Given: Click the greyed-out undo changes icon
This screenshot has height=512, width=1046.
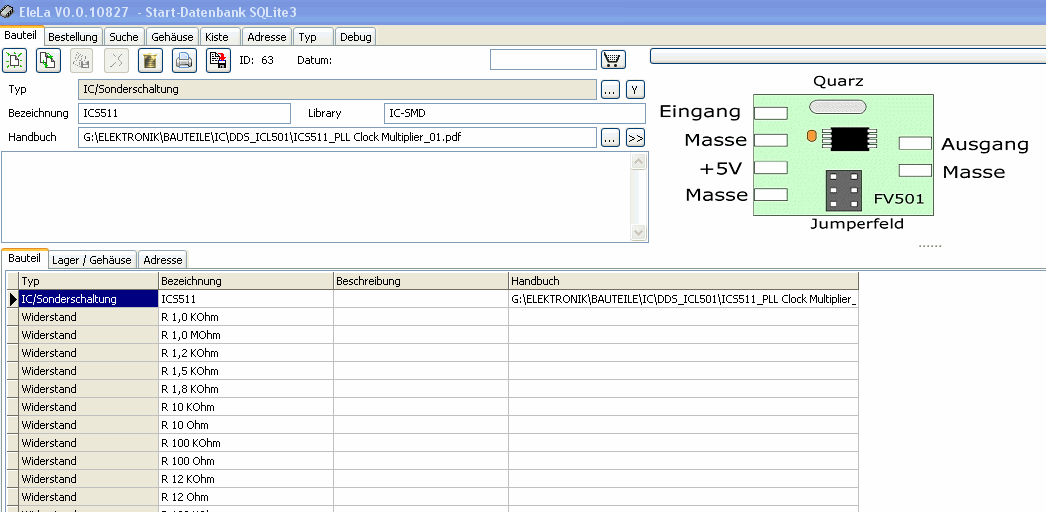Looking at the screenshot, I should coord(82,60).
